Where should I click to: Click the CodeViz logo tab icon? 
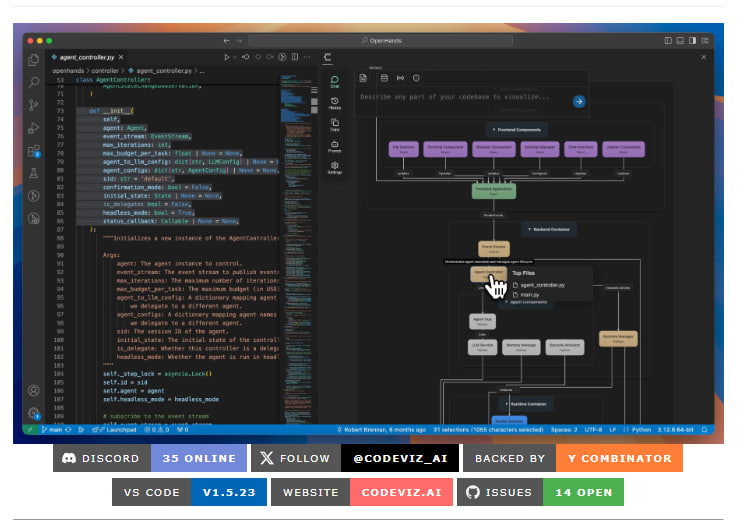click(328, 58)
